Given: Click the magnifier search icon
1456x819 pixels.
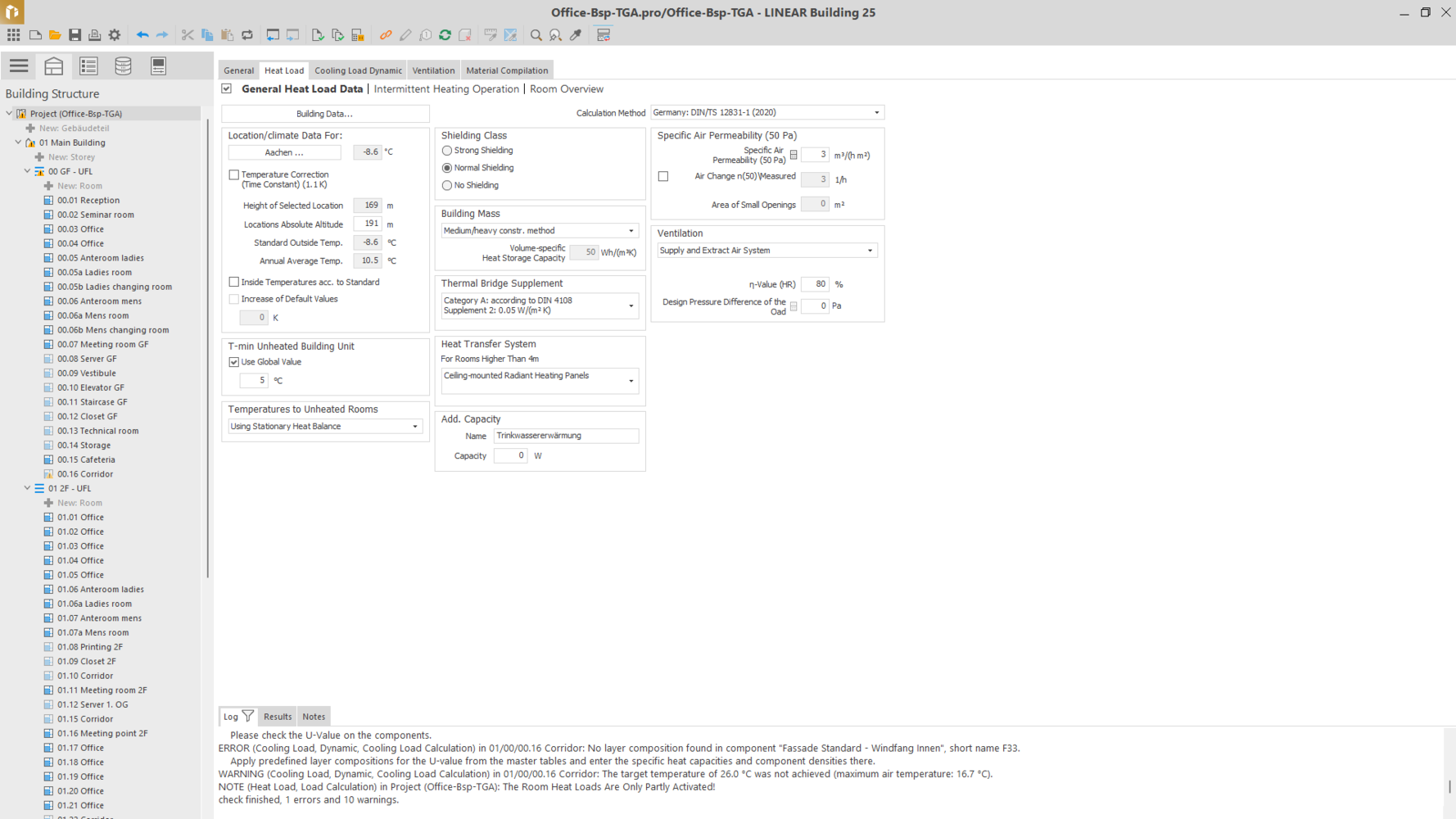Looking at the screenshot, I should pos(536,35).
